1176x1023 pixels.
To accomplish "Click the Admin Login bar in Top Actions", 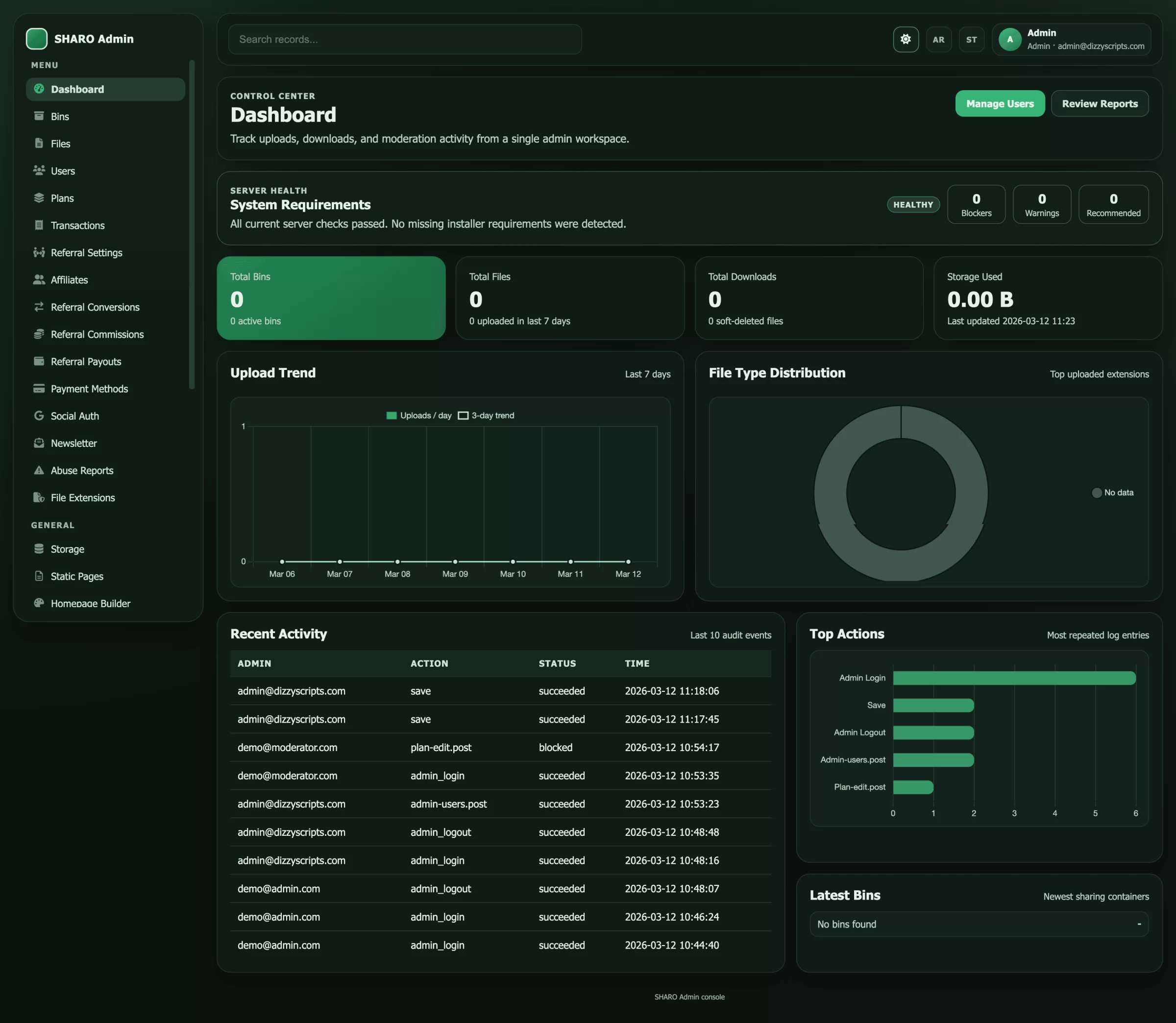I will 1014,678.
